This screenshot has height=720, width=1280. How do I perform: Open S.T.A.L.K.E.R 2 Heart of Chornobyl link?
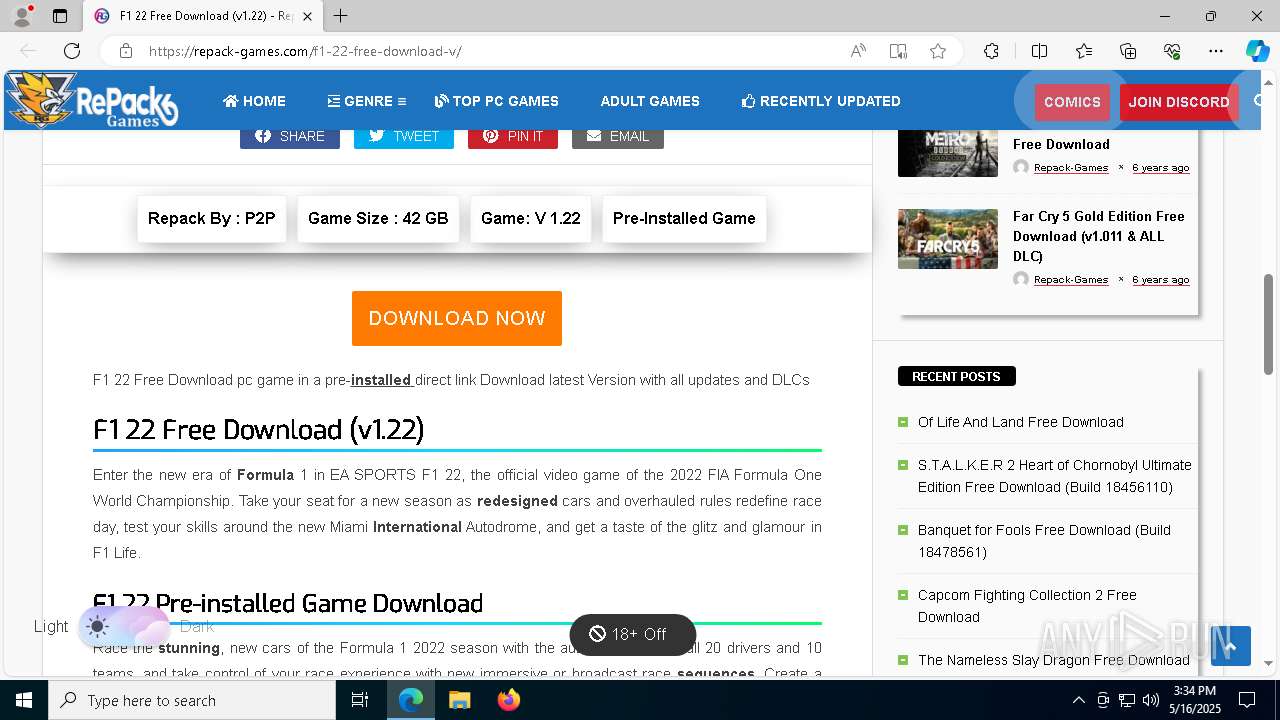[x=1055, y=476]
